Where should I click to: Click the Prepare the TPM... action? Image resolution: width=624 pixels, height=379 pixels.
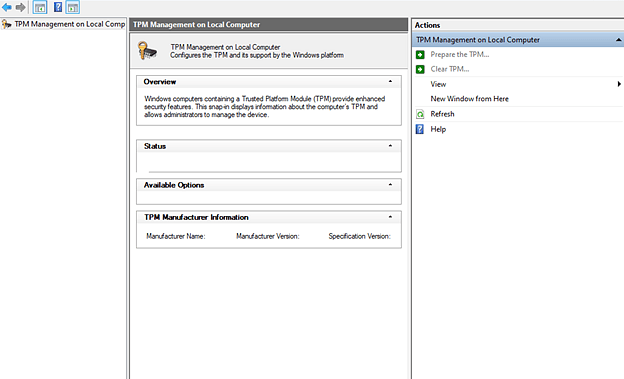coord(460,55)
